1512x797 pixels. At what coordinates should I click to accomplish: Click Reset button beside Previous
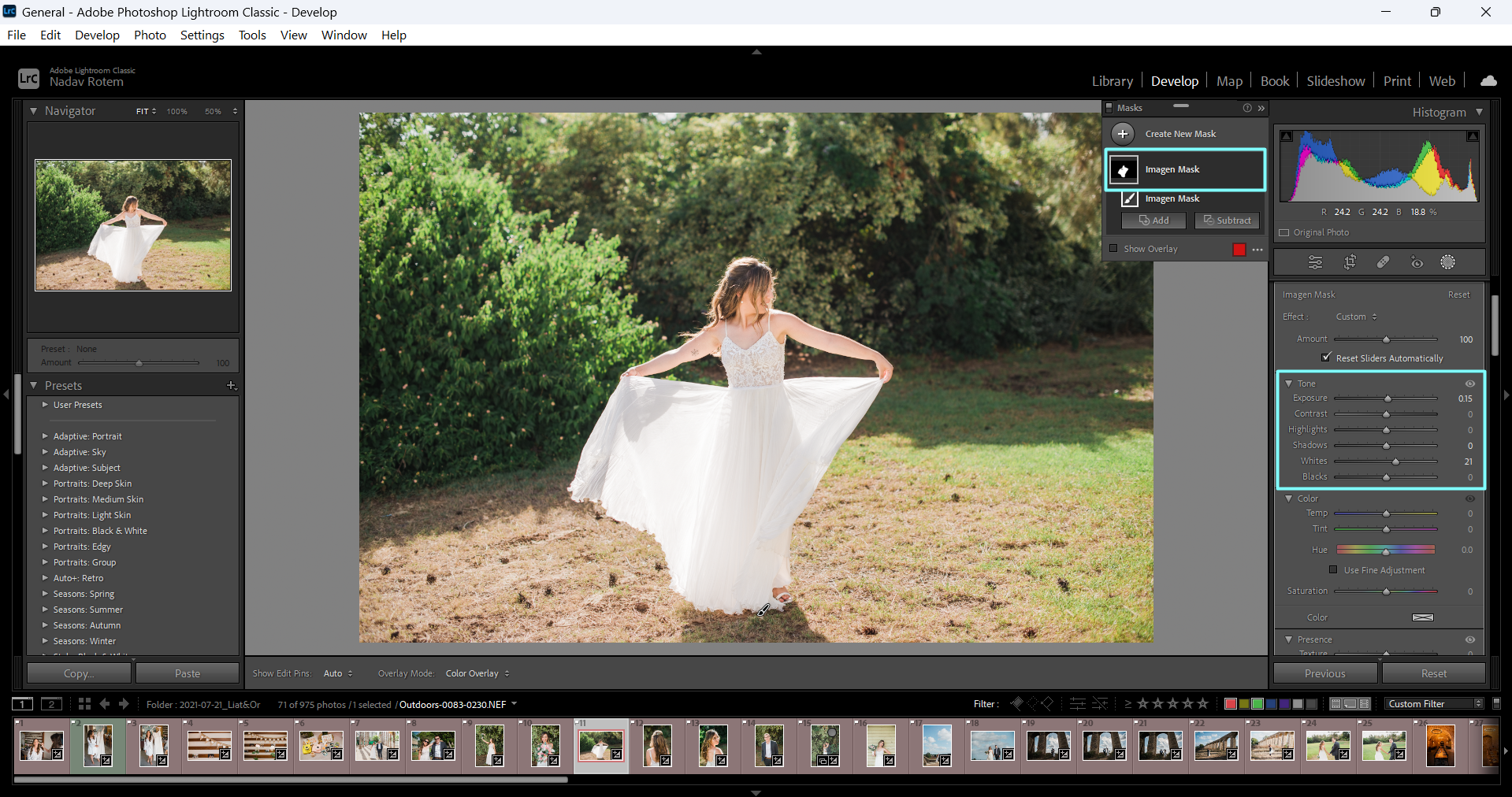pos(1434,673)
